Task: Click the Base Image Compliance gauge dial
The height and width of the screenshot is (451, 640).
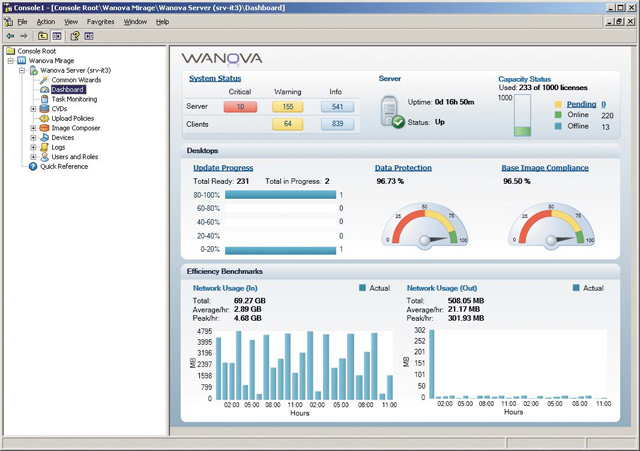Action: pyautogui.click(x=551, y=226)
